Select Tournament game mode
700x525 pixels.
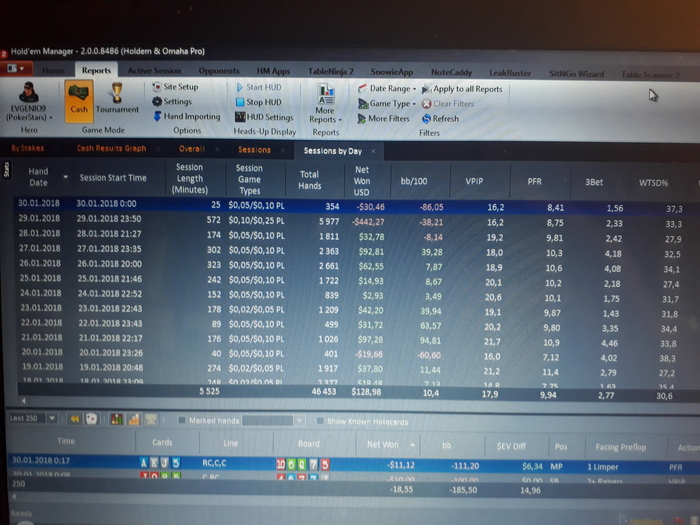click(117, 99)
